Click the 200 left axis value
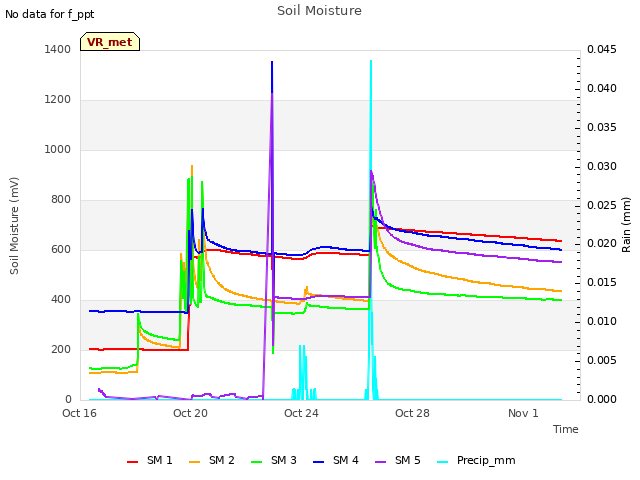This screenshot has width=640, height=480. (x=61, y=349)
